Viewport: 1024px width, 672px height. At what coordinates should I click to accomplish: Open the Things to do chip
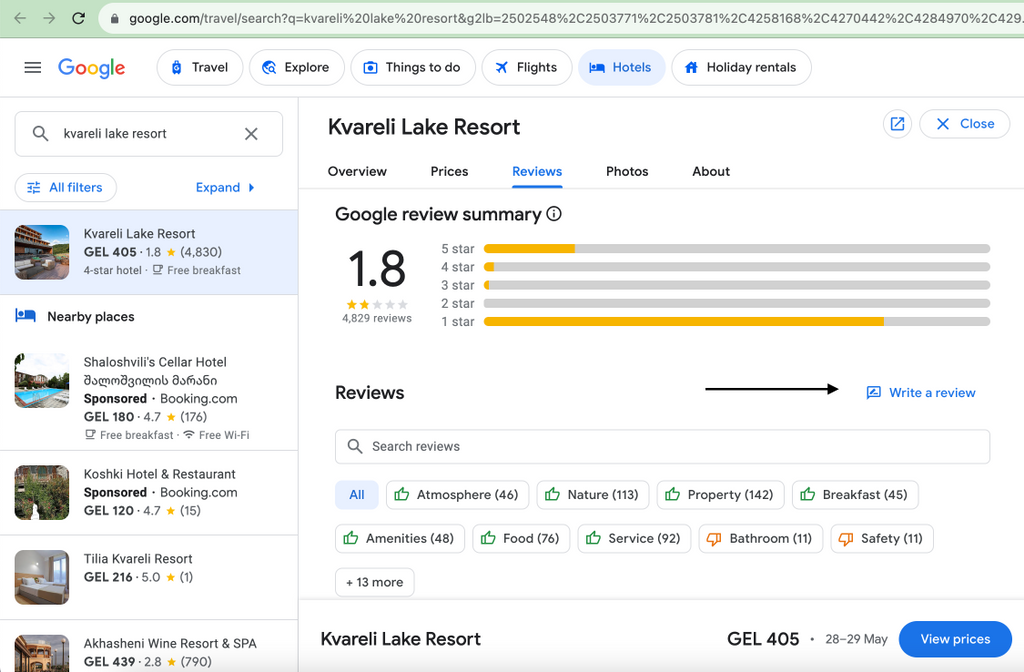[x=413, y=67]
